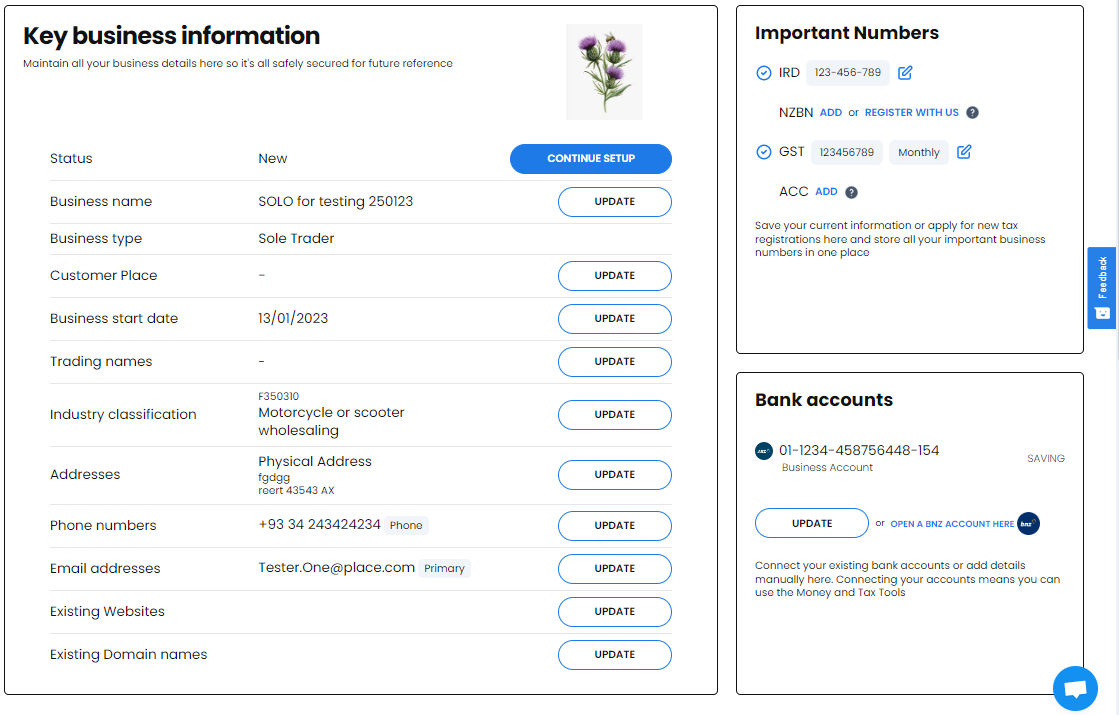
Task: Click Register With Us link
Action: [911, 113]
